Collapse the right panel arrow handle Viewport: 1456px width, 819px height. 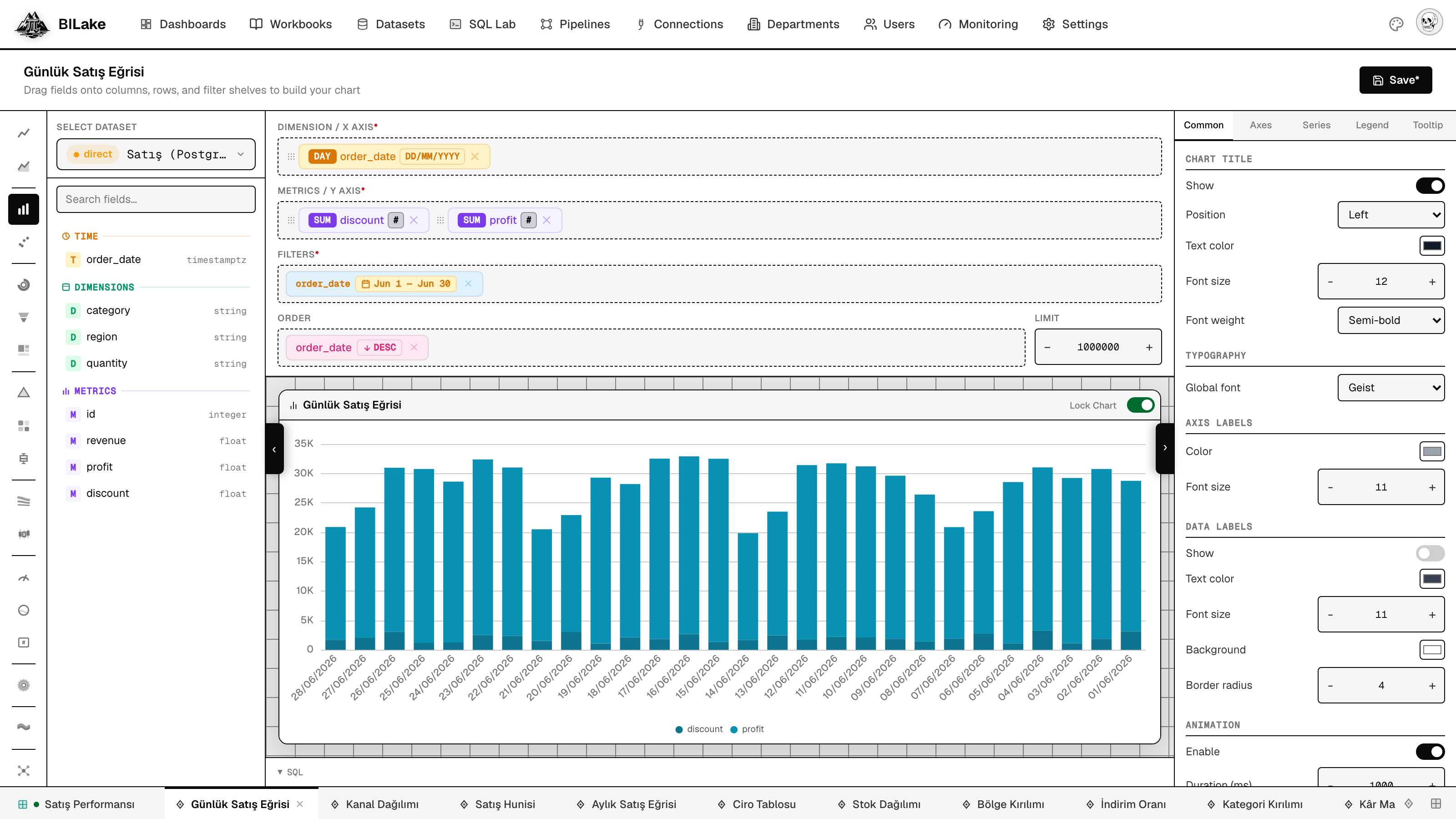click(1165, 448)
